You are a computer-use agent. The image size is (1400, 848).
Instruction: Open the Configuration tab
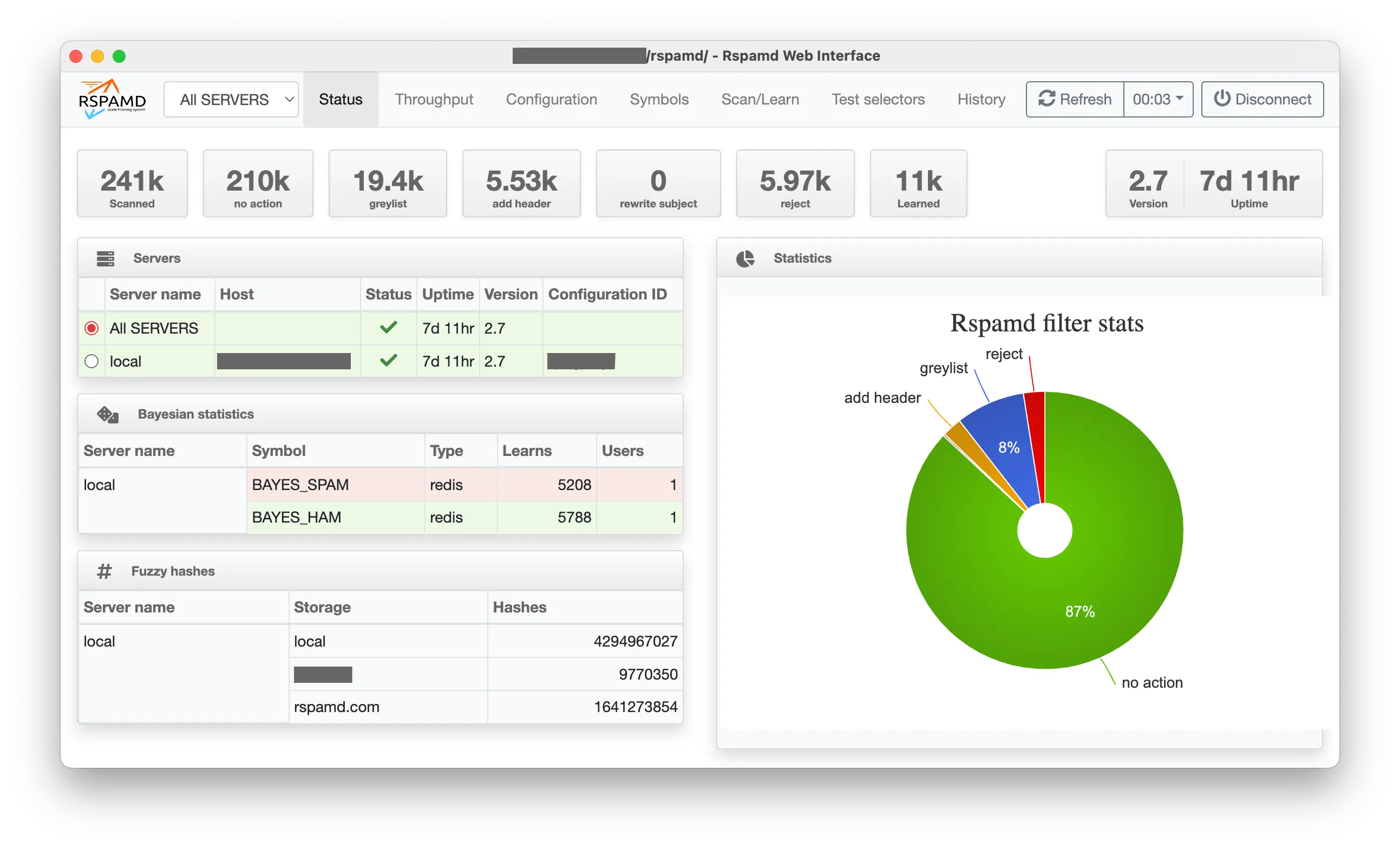[x=551, y=99]
